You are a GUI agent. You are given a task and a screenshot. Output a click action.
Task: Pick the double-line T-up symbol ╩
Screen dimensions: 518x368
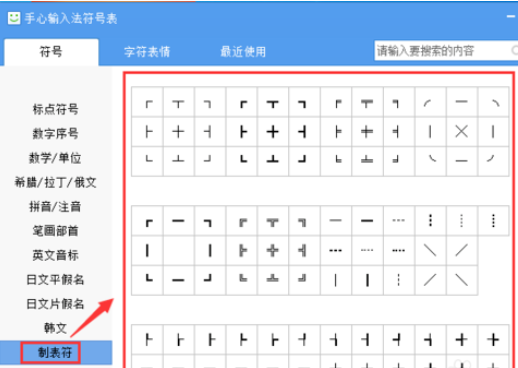coord(273,280)
